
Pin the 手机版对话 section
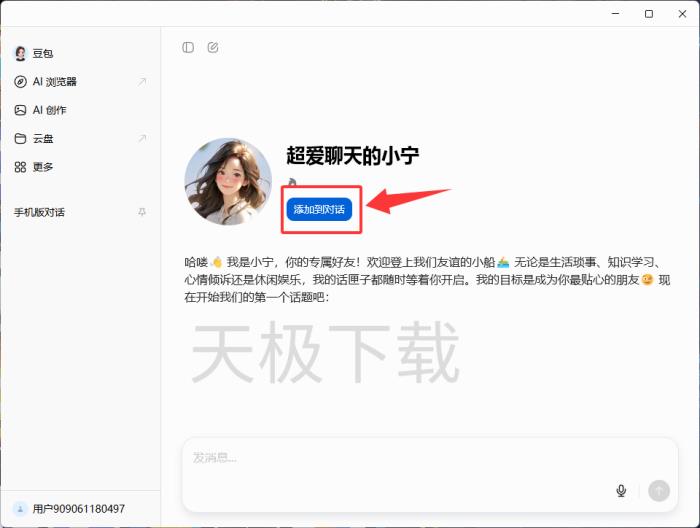coord(142,212)
